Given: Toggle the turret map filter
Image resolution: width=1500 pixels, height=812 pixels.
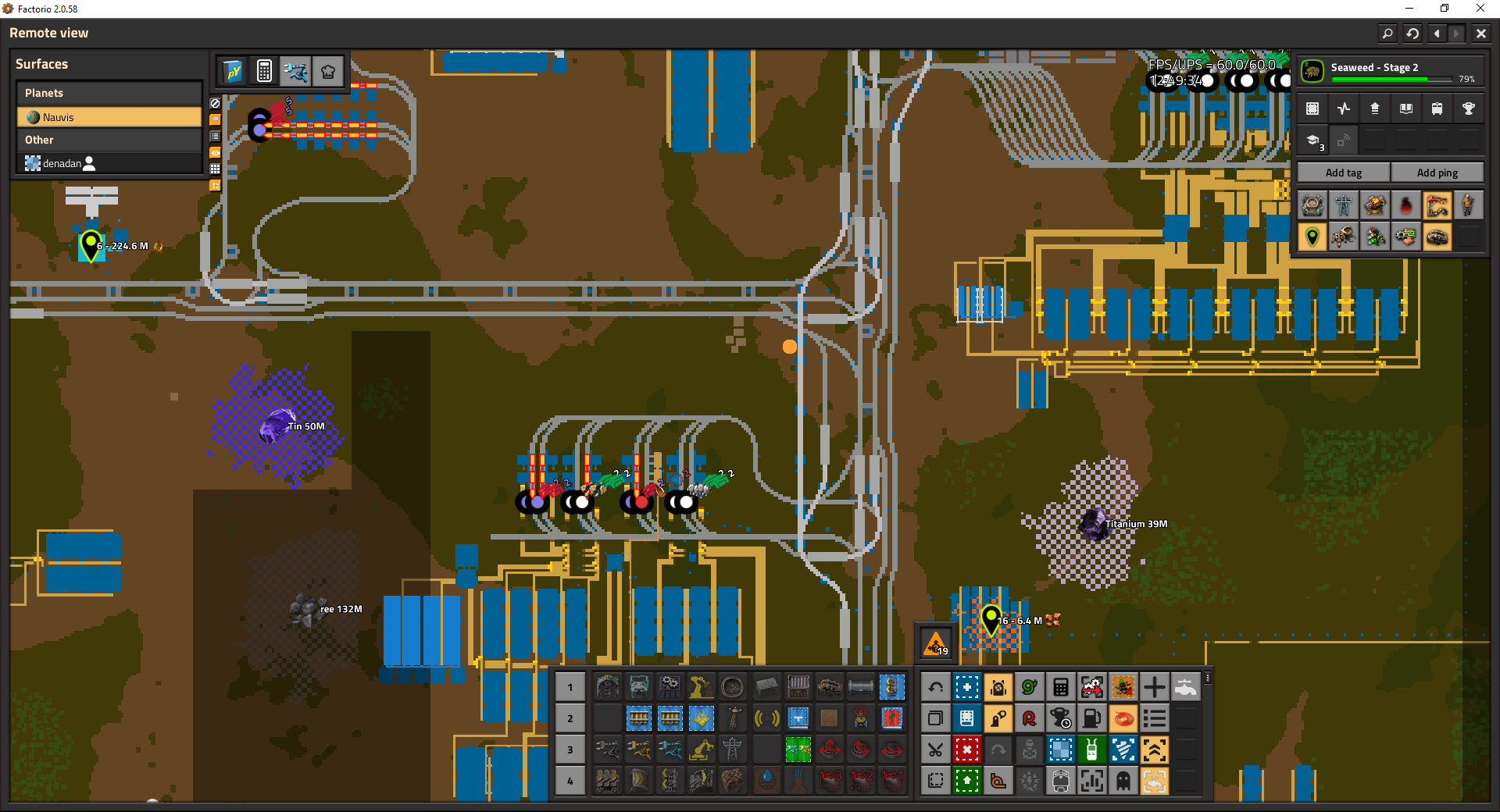Looking at the screenshot, I should point(1375,205).
